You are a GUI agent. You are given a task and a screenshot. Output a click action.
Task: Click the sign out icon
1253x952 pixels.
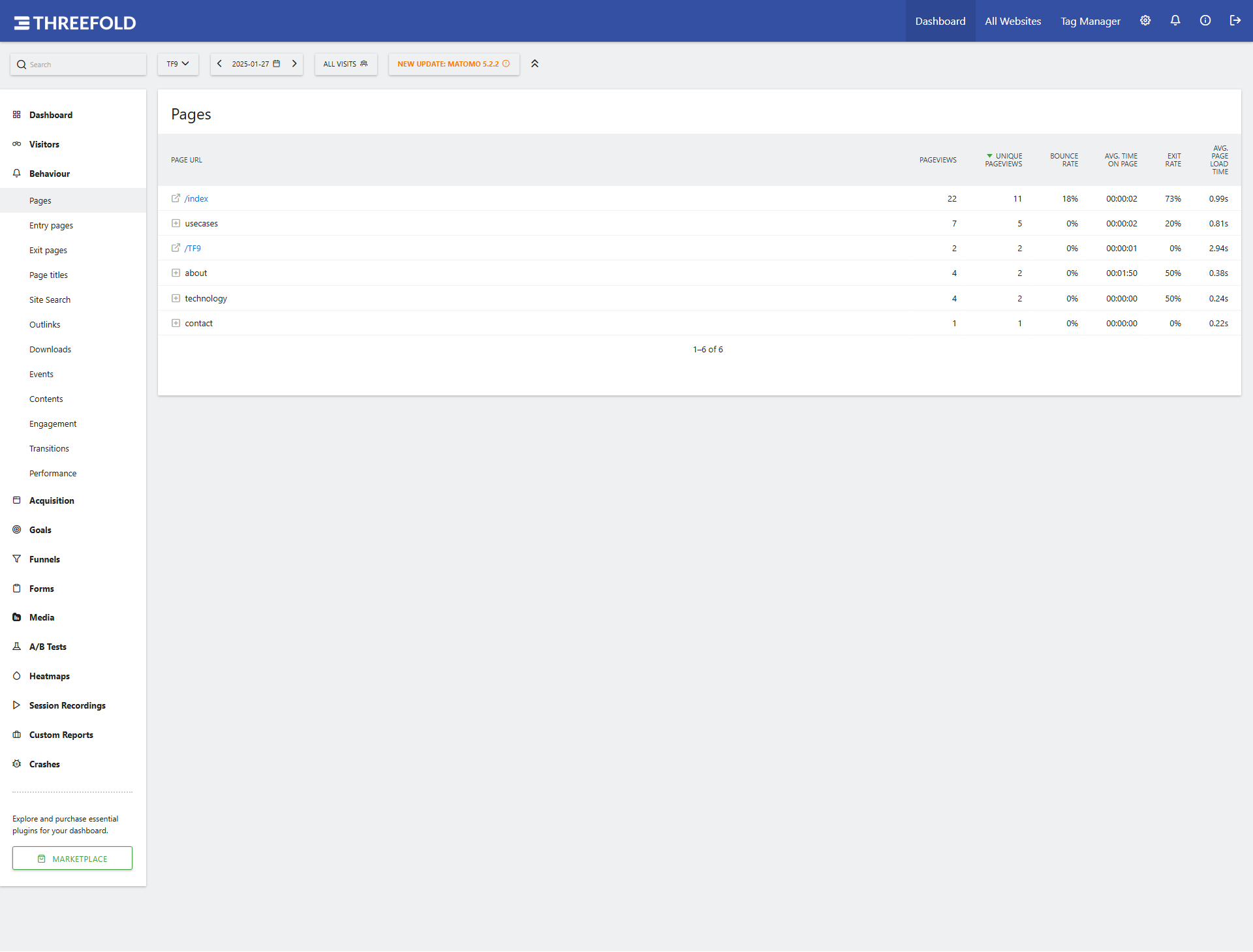click(x=1235, y=21)
